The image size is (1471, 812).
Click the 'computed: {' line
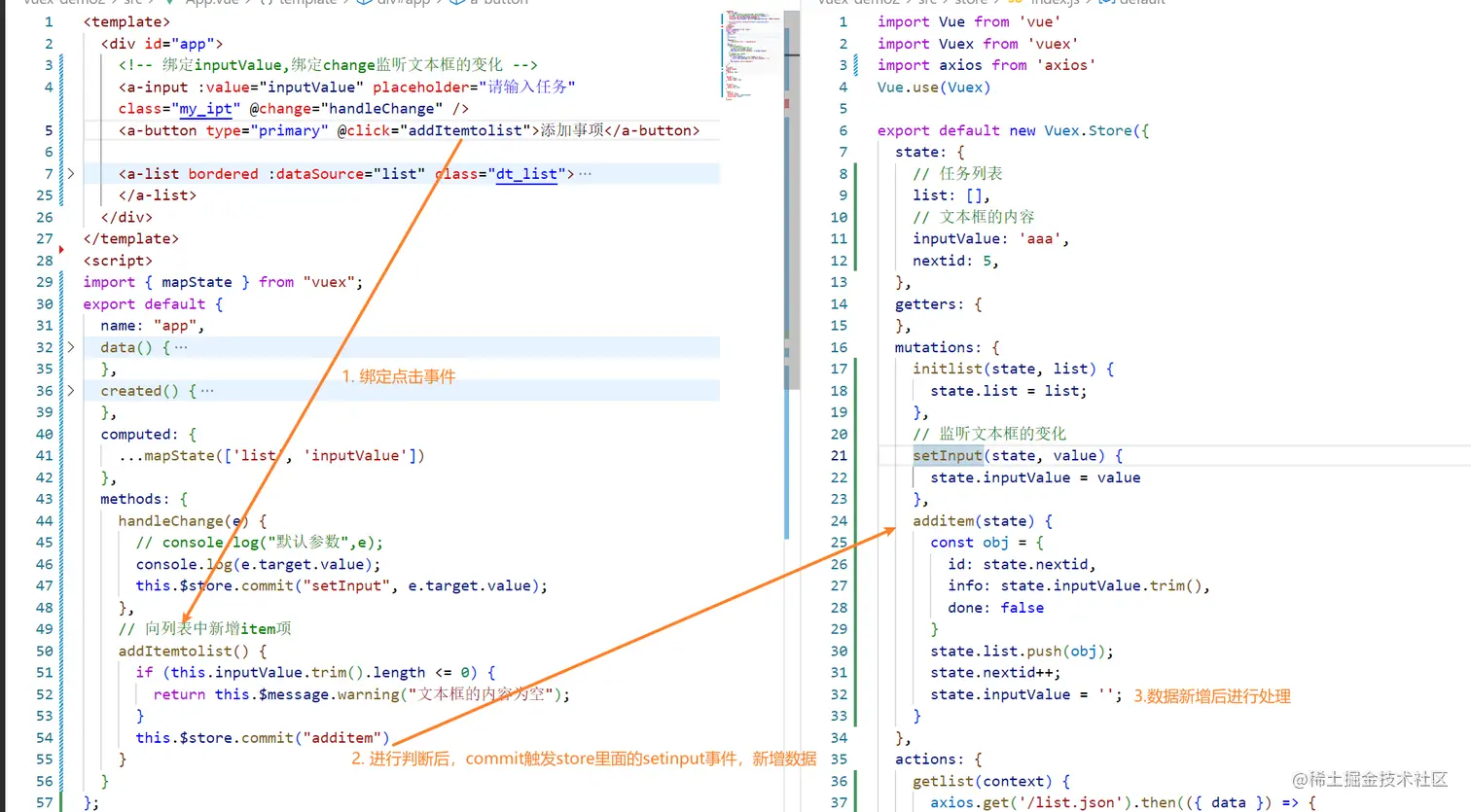tap(149, 435)
